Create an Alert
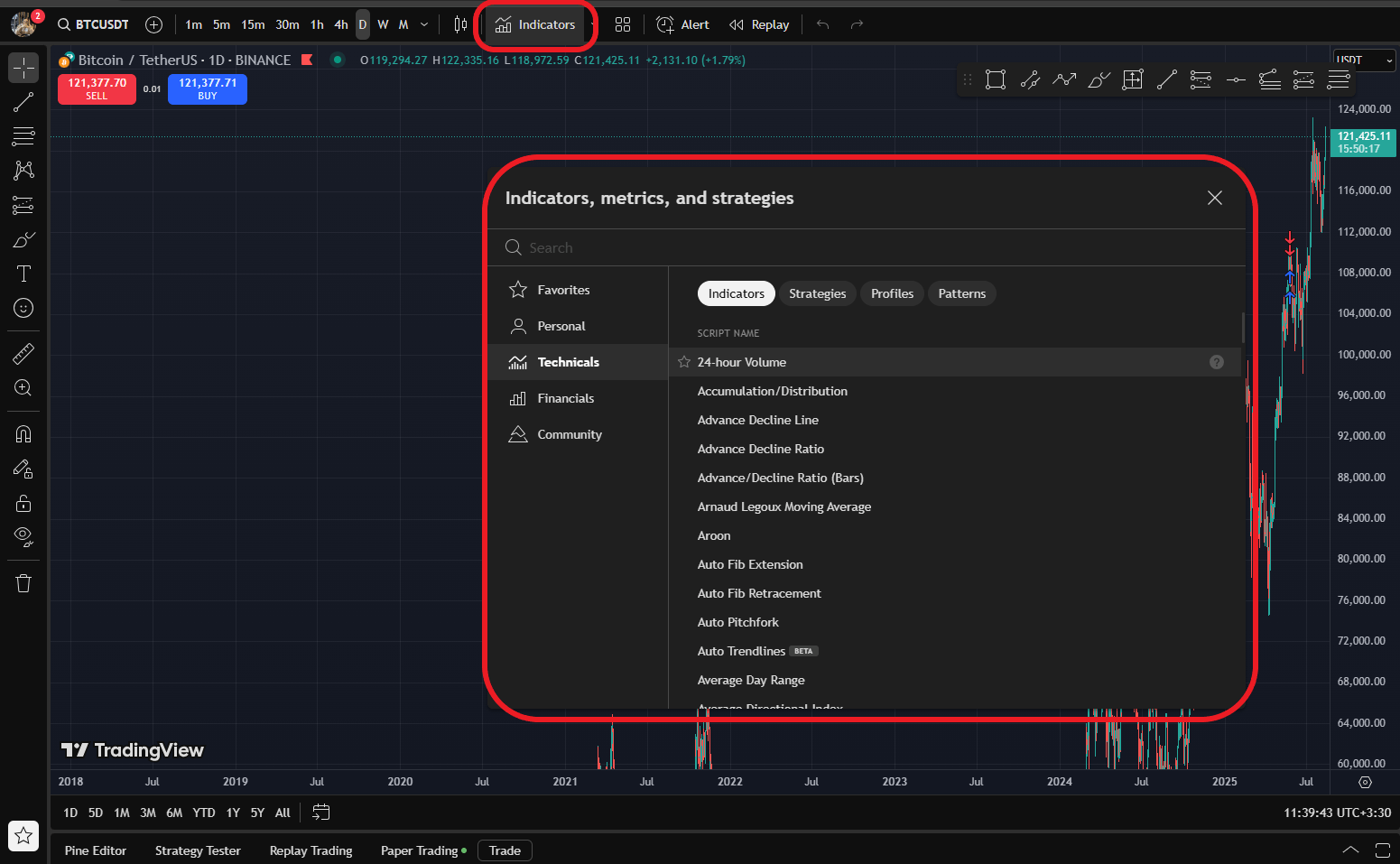 click(x=682, y=24)
